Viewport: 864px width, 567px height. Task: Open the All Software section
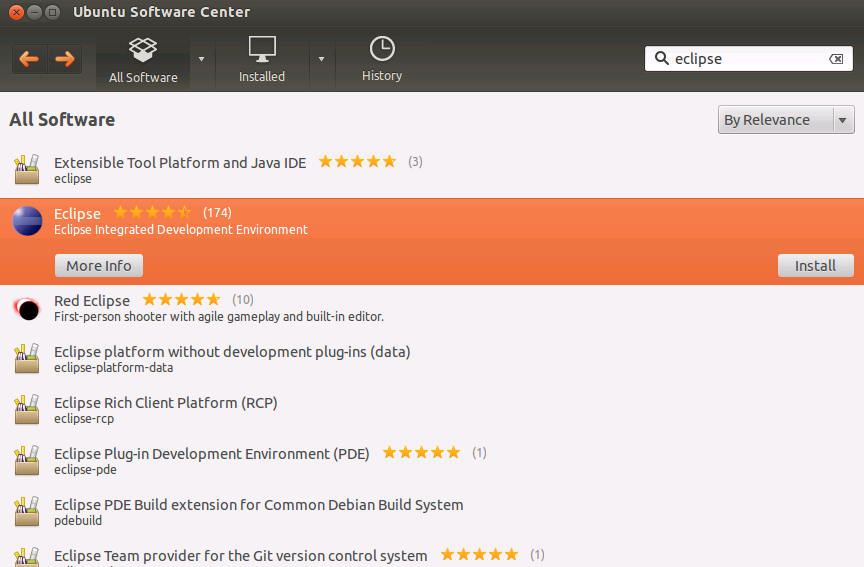143,61
